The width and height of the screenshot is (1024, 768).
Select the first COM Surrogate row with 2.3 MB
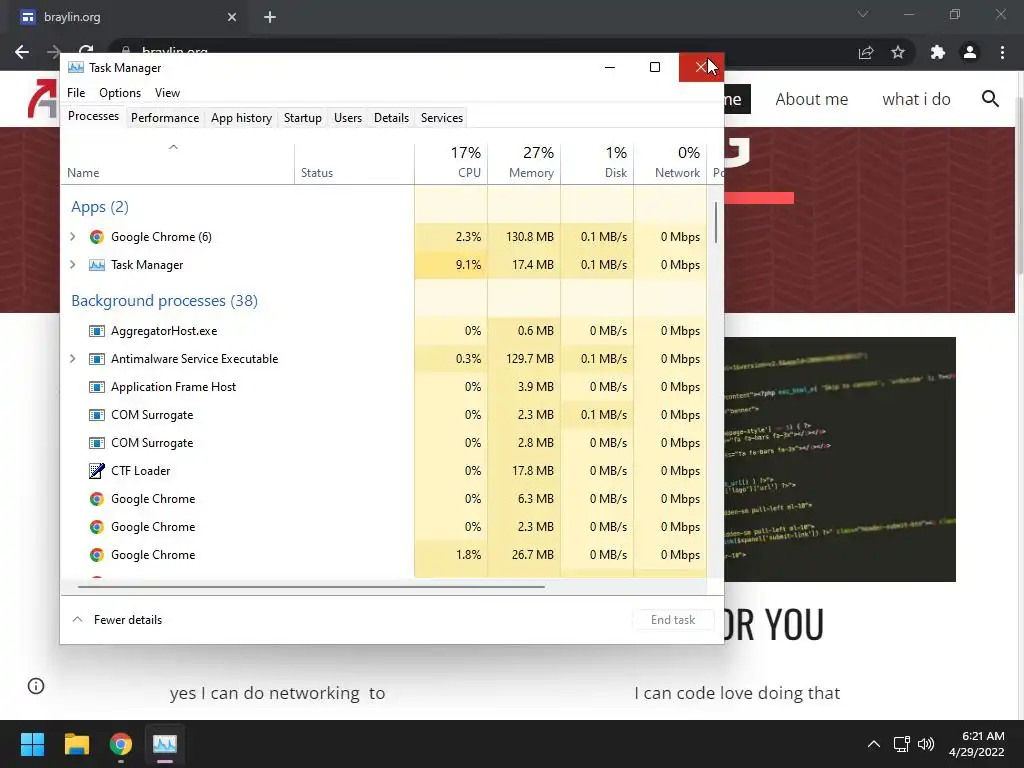(384, 415)
